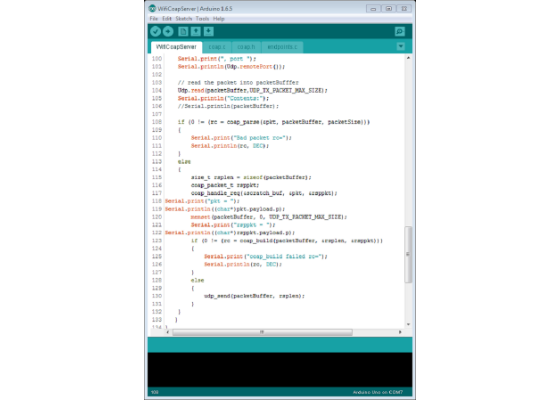The height and width of the screenshot is (400, 560).
Task: Switch to the coap.h tab
Action: pos(246,47)
